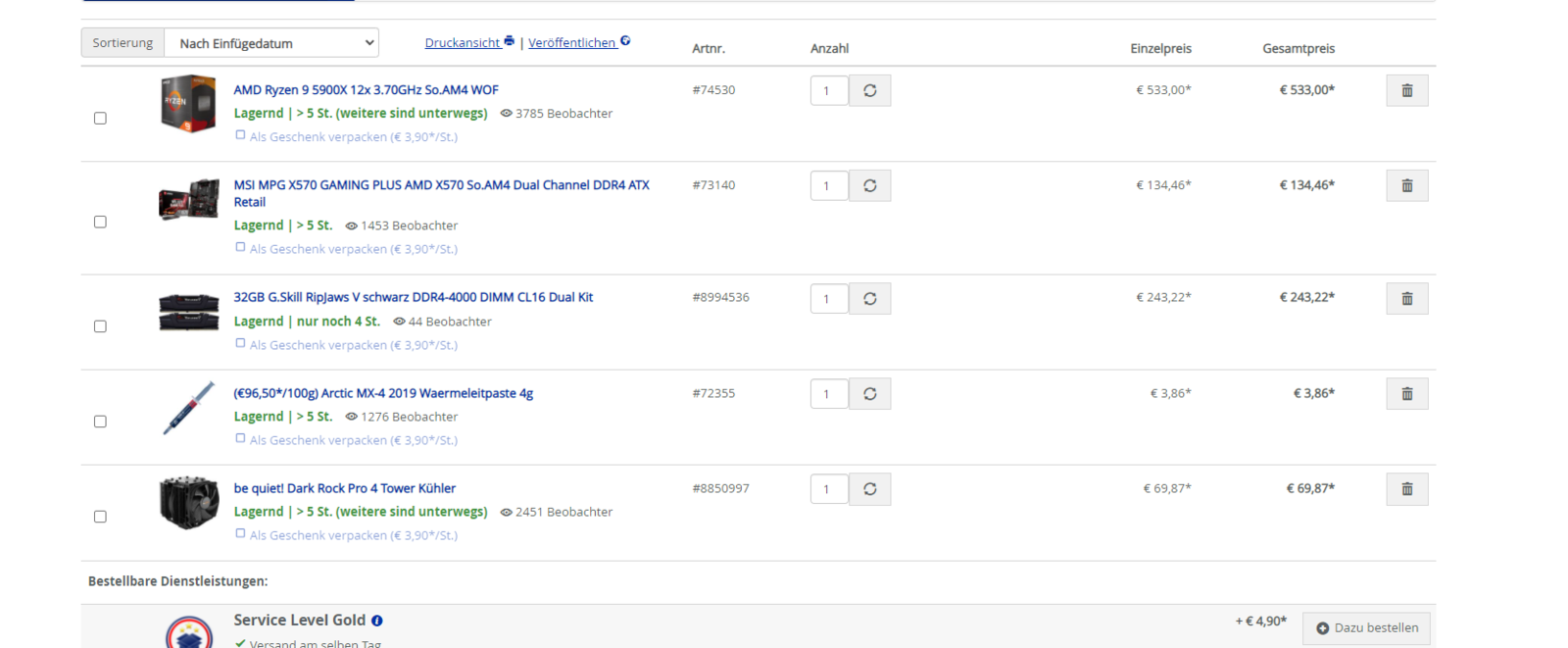This screenshot has width=1568, height=648.
Task: Click quantity field of Dark Rock Pro 4
Action: (829, 488)
